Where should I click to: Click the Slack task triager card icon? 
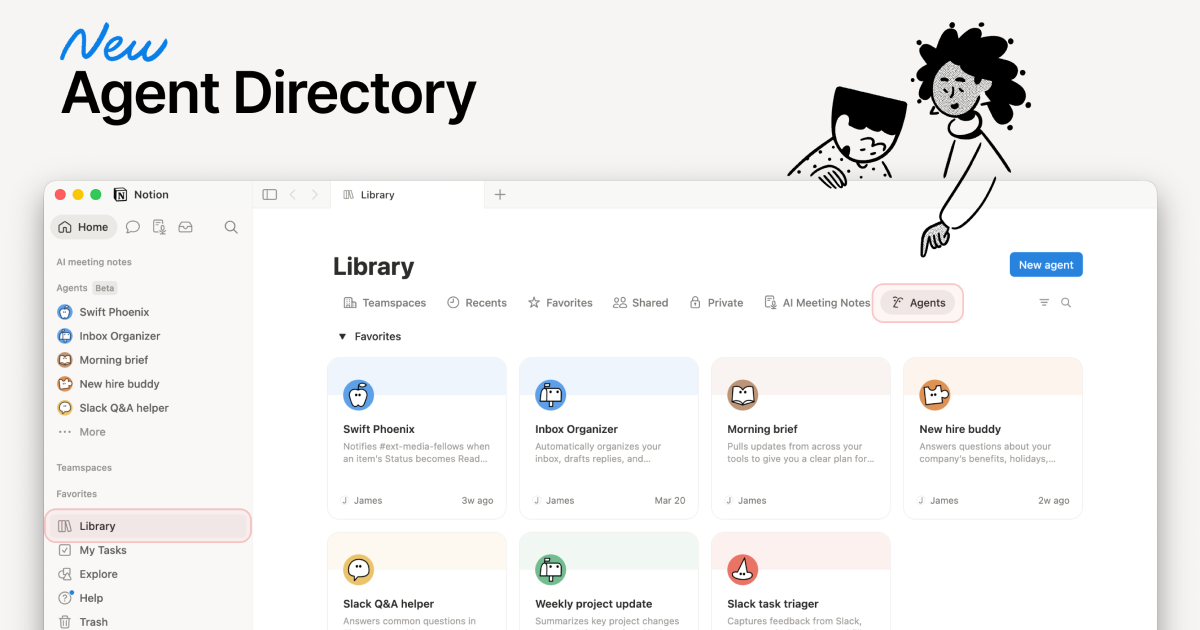pos(743,570)
